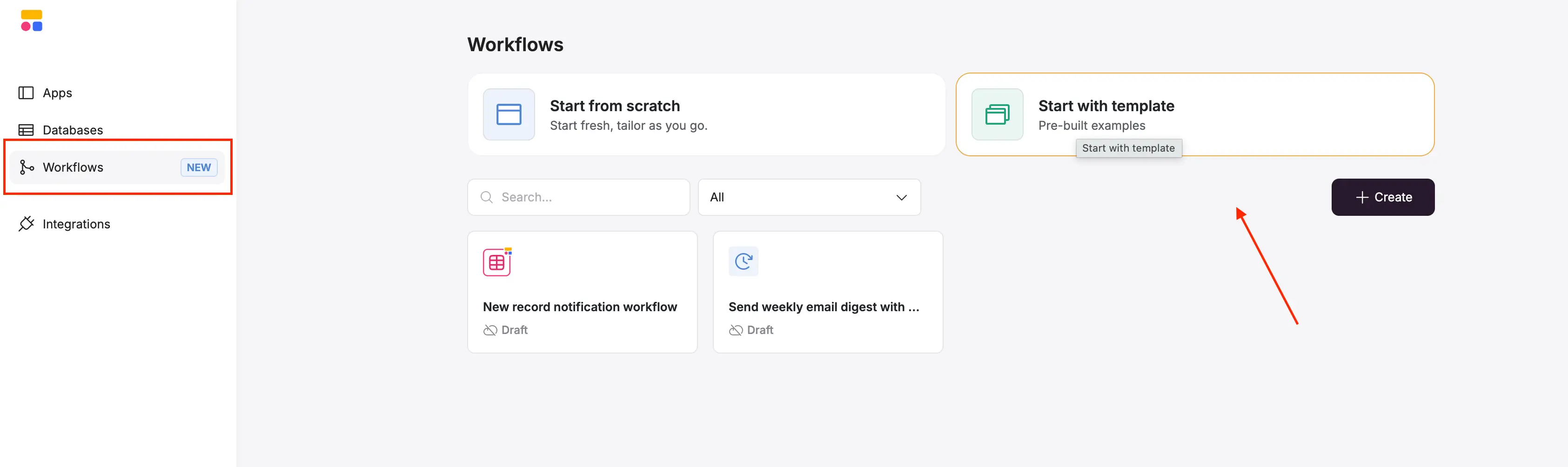Click the Databases grid icon
The height and width of the screenshot is (467, 1568).
[25, 130]
